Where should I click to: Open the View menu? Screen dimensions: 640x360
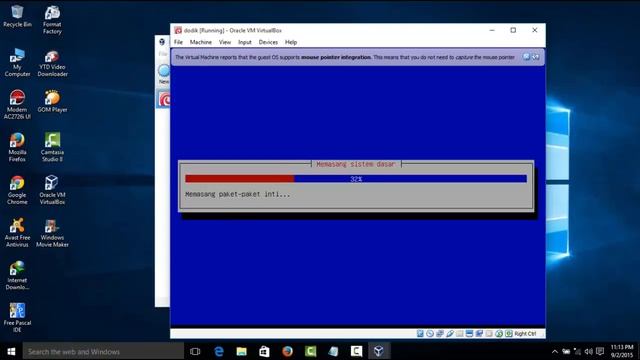(224, 42)
